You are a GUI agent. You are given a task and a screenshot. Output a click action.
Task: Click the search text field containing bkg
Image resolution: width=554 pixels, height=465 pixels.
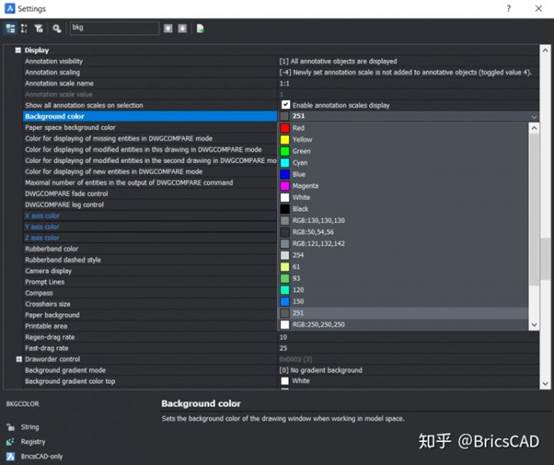coord(114,28)
